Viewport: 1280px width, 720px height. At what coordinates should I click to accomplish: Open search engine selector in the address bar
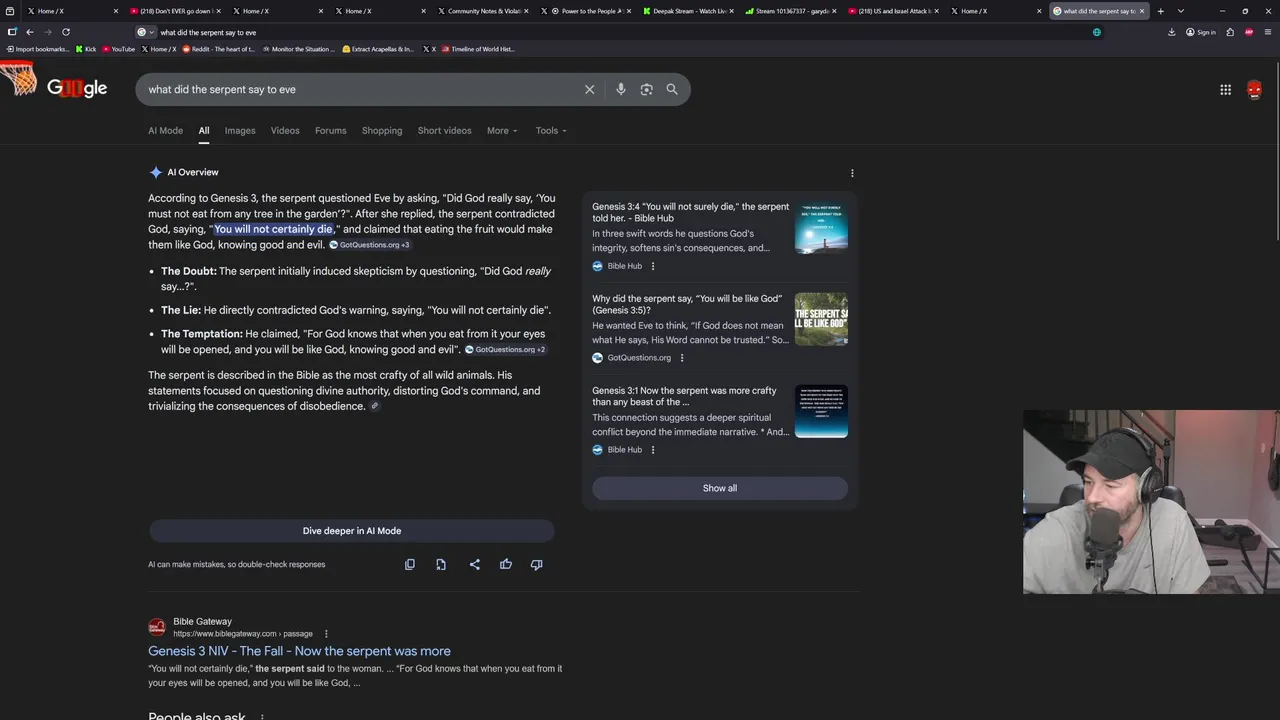click(146, 32)
